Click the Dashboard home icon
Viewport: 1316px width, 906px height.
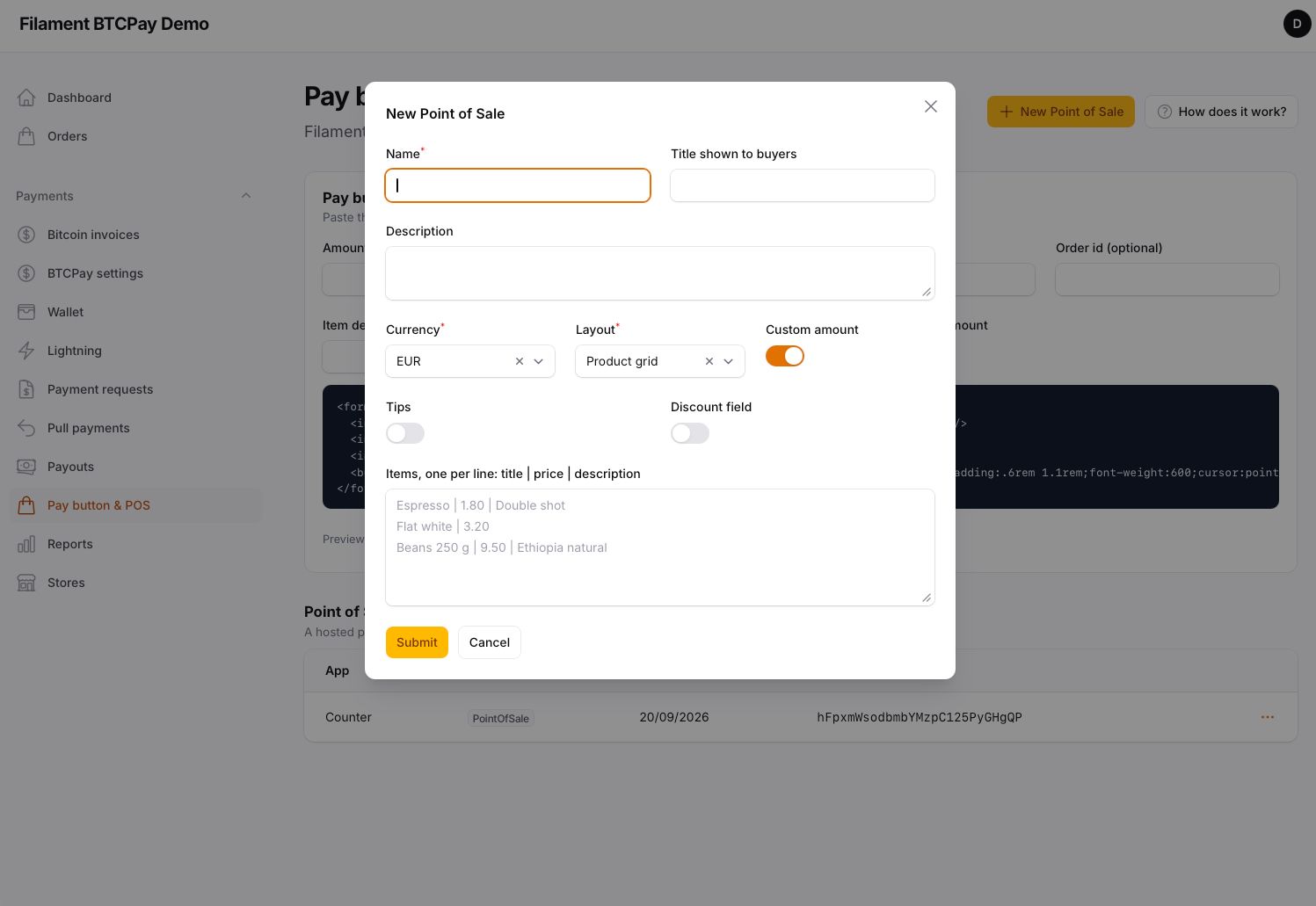[x=26, y=98]
